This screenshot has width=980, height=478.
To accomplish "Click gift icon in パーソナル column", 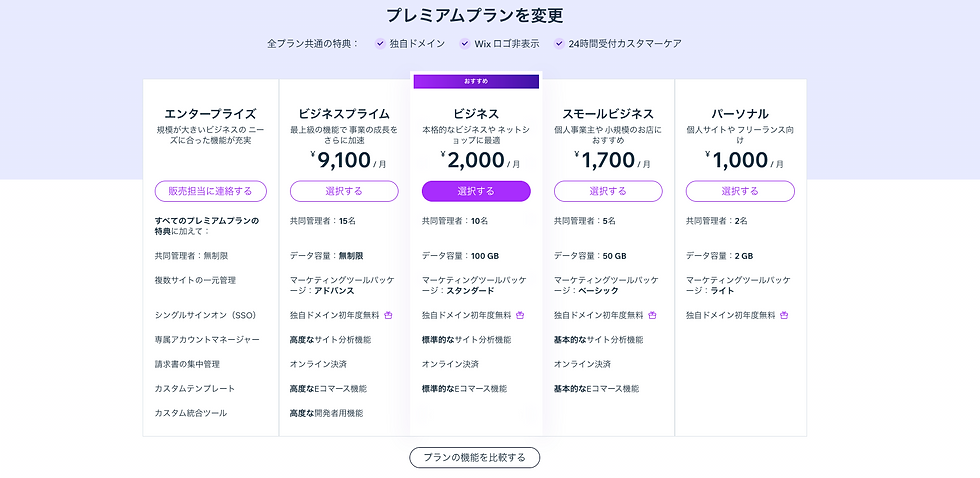I will tap(784, 315).
